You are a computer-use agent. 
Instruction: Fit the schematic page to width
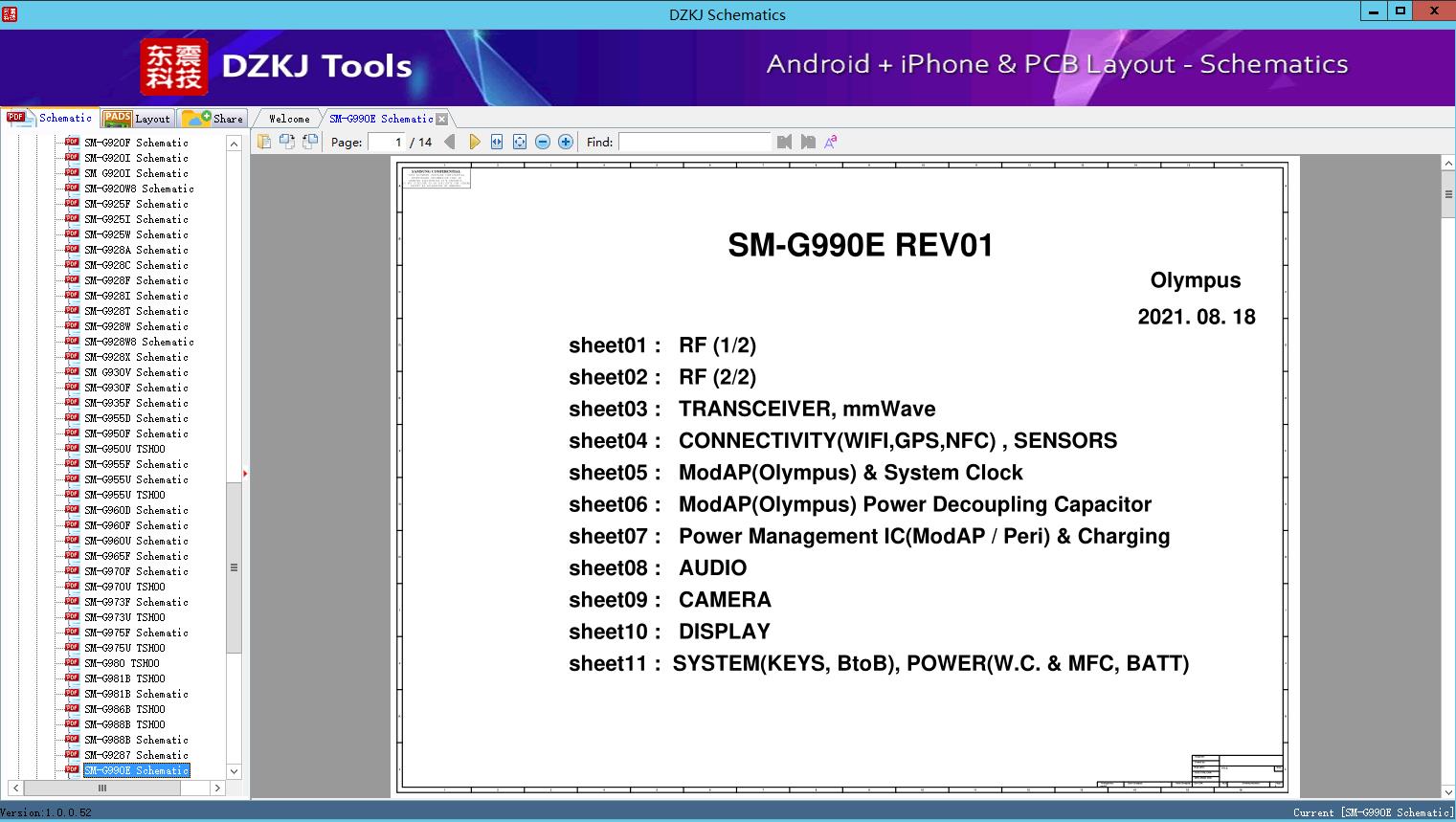click(x=497, y=142)
